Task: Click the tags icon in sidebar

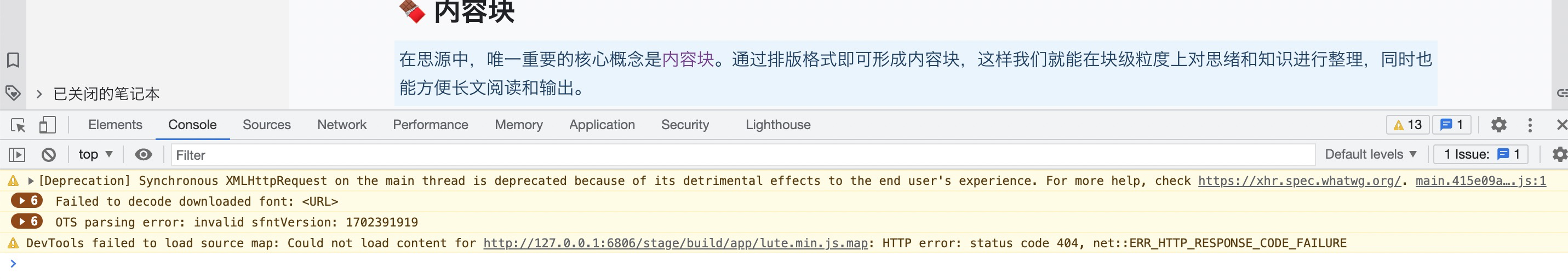Action: [x=13, y=93]
